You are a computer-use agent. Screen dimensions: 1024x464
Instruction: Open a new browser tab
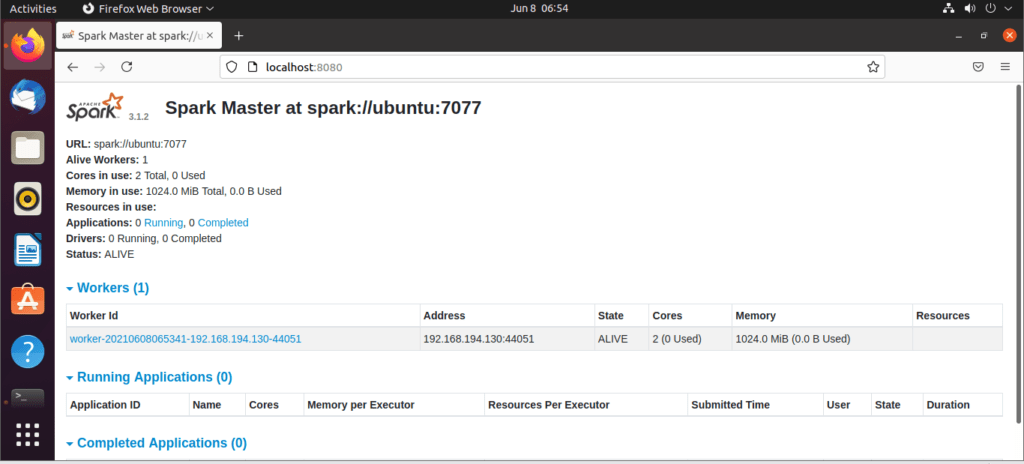[x=238, y=36]
